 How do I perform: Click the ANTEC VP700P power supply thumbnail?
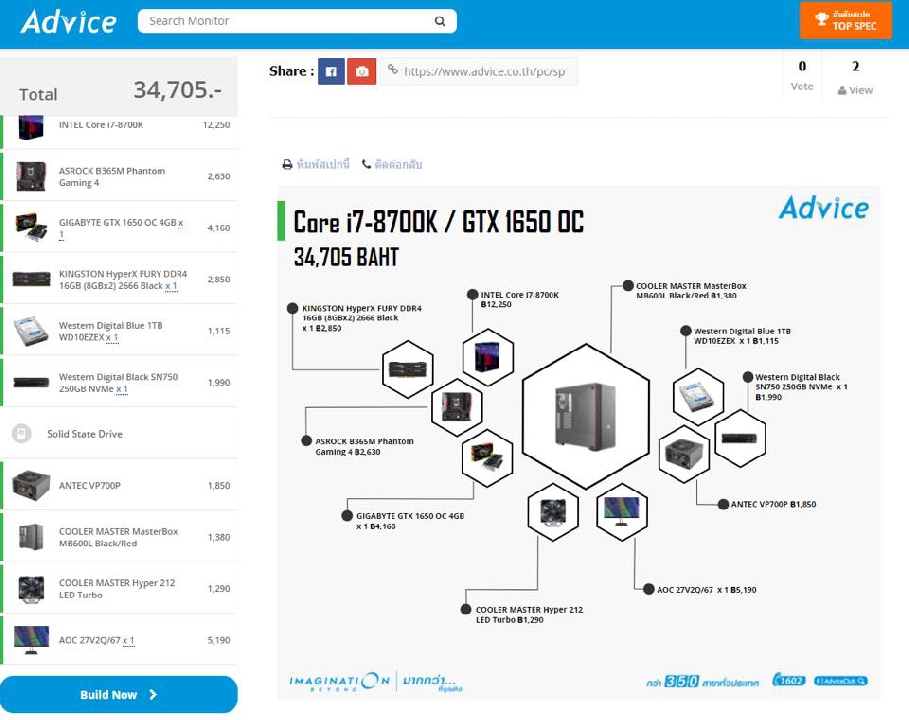(31, 485)
